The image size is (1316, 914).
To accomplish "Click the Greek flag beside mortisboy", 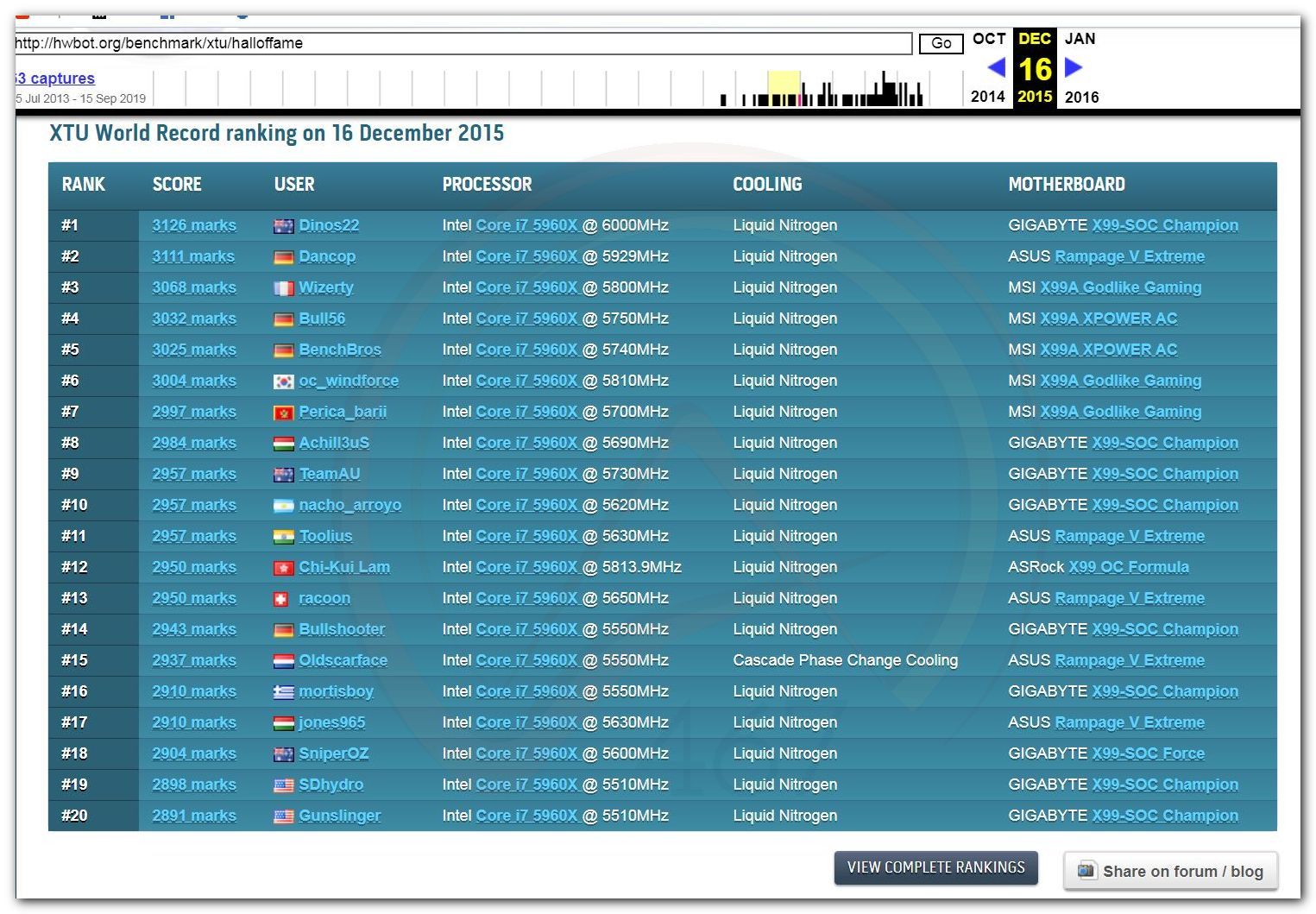I will (284, 692).
